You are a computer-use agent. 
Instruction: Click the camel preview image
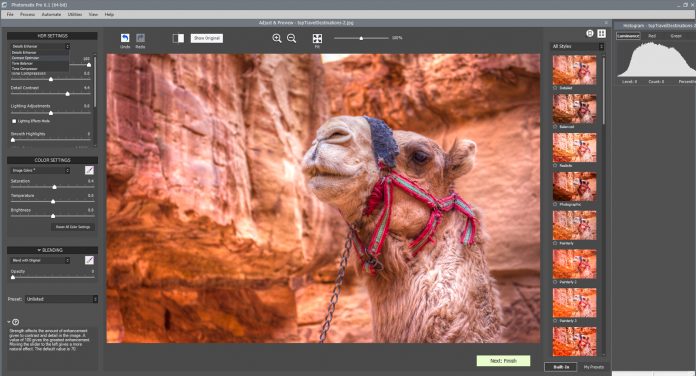(323, 198)
